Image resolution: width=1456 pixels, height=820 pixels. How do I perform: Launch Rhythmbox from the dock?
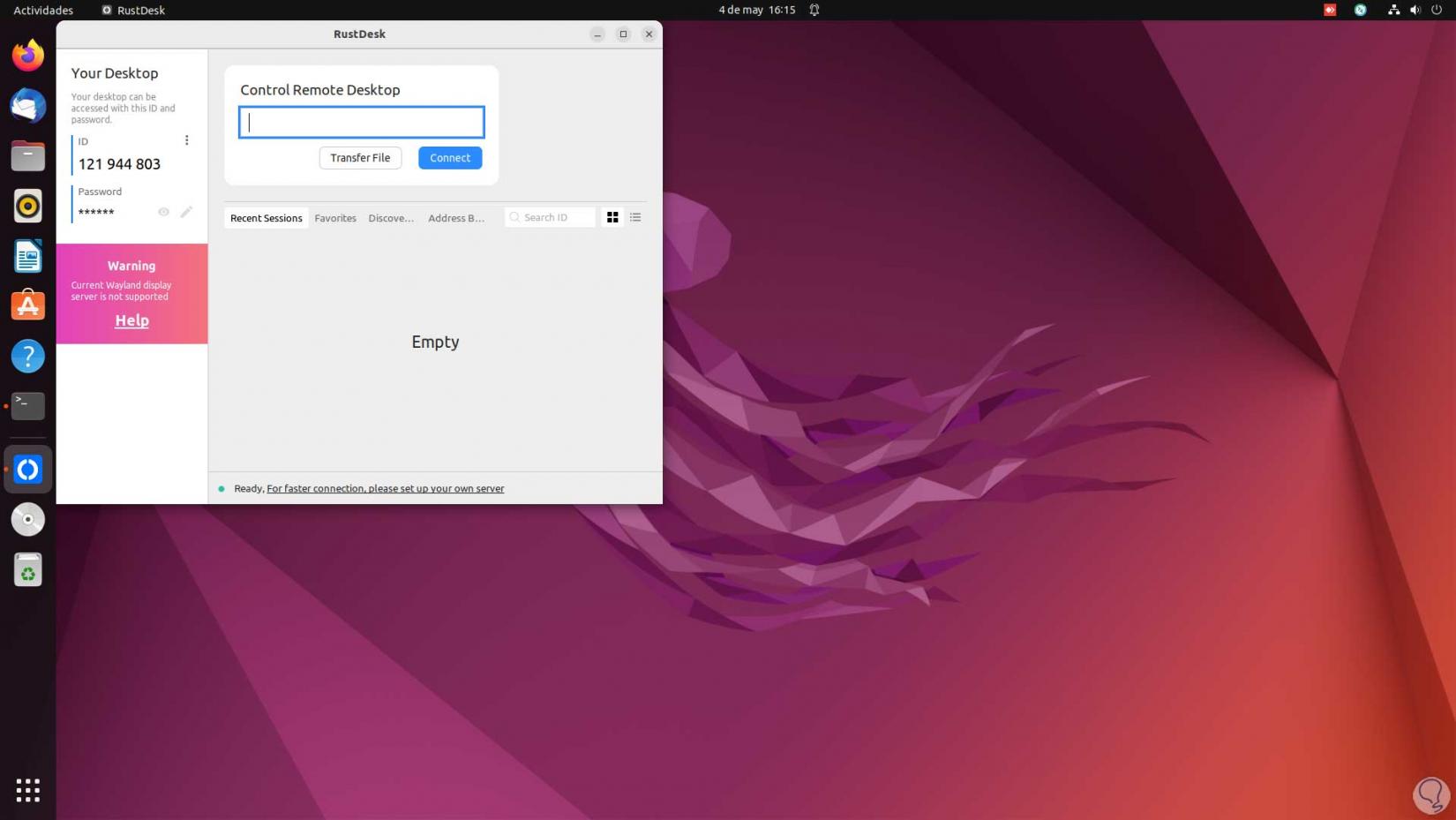coord(28,206)
